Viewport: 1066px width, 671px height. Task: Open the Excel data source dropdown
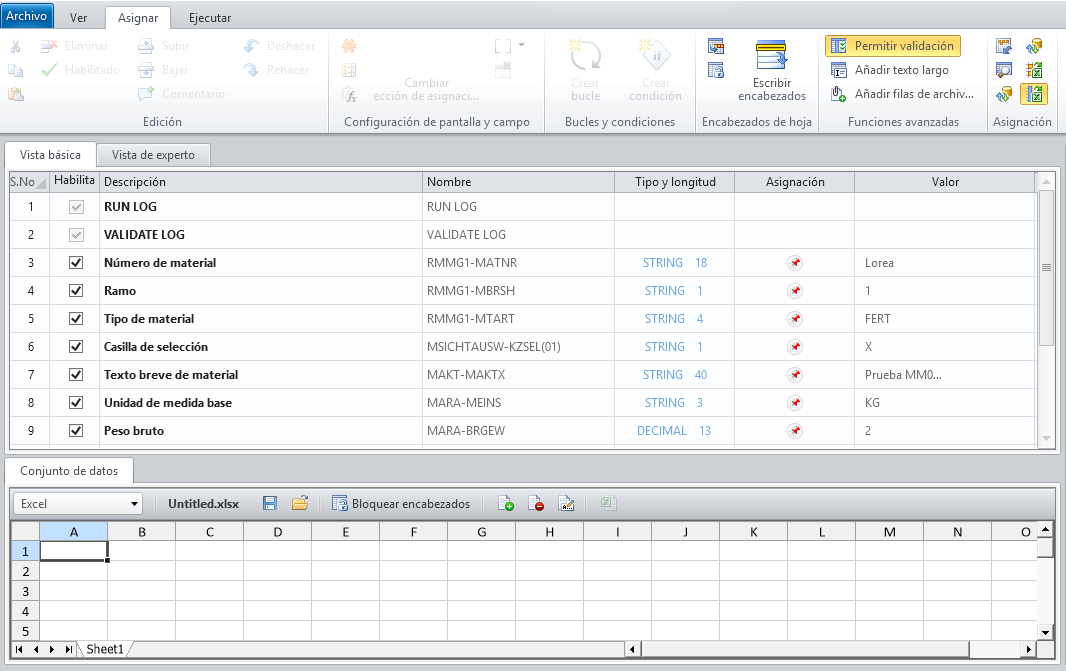click(x=134, y=504)
